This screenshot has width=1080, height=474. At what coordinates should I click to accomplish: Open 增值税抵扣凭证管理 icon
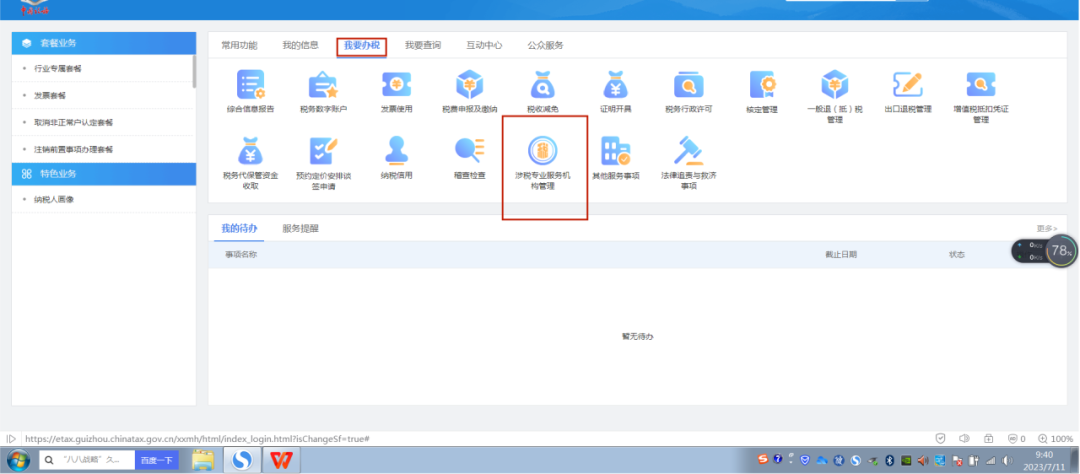981,85
